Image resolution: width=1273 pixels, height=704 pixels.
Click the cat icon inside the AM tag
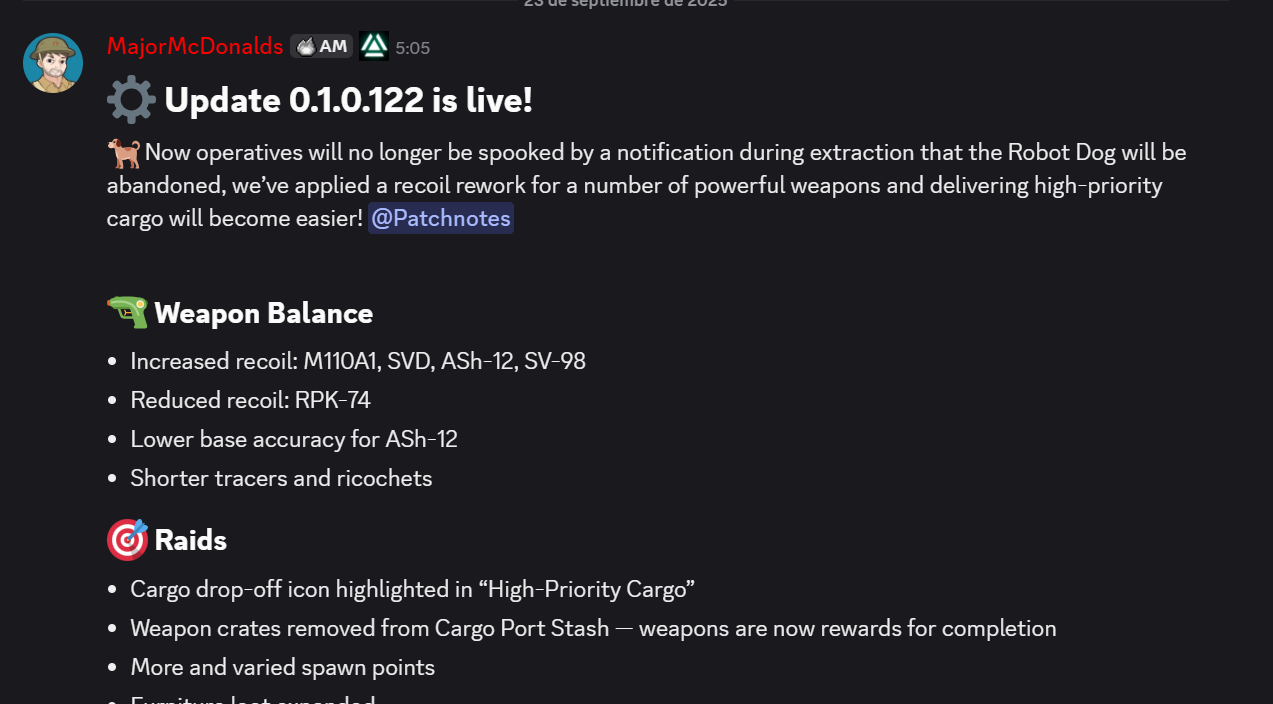click(306, 46)
